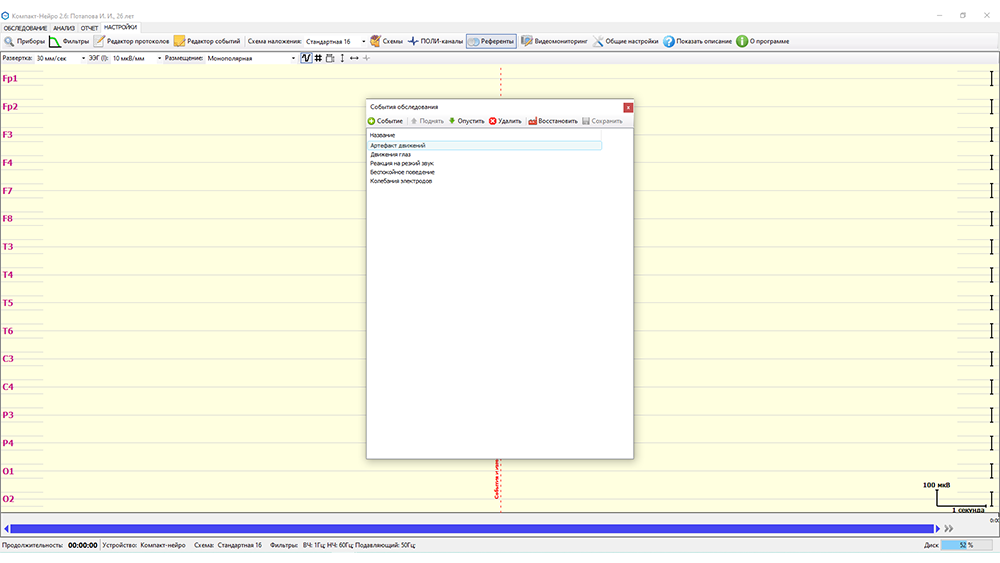Image resolution: width=1000 pixels, height=563 pixels.
Task: Open Видеомониторинг settings
Action: click(553, 41)
